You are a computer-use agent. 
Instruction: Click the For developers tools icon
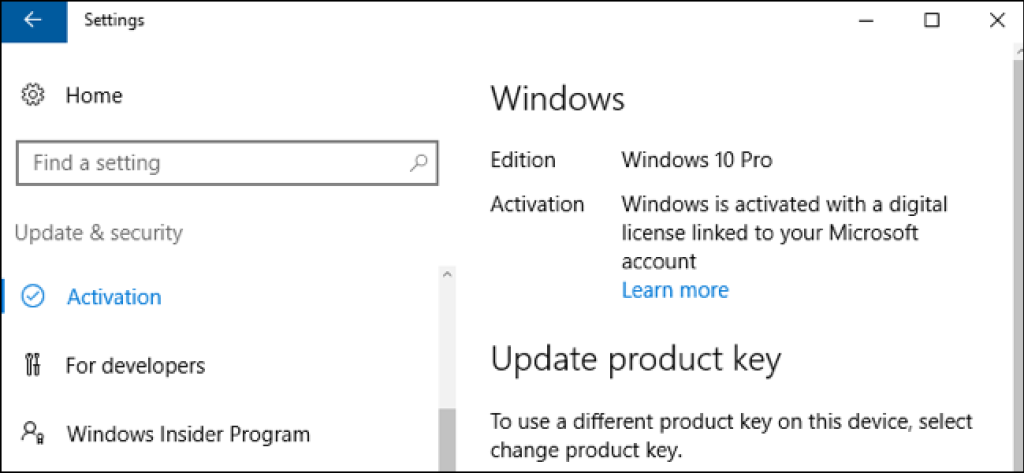coord(32,365)
